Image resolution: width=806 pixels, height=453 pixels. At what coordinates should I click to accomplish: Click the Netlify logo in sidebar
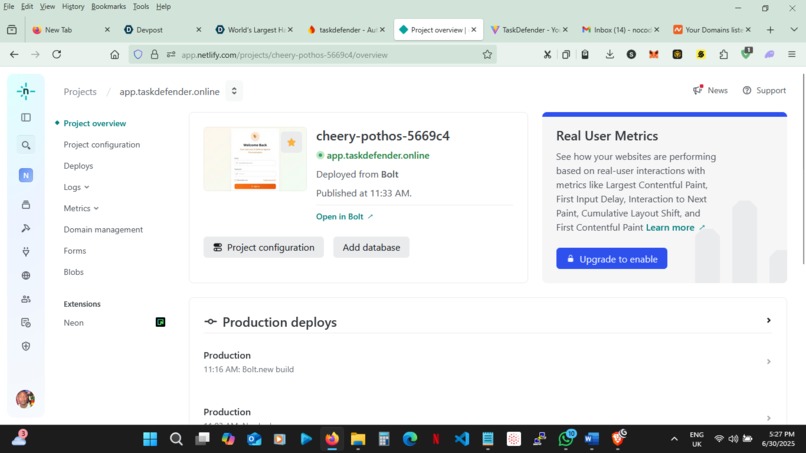point(26,92)
